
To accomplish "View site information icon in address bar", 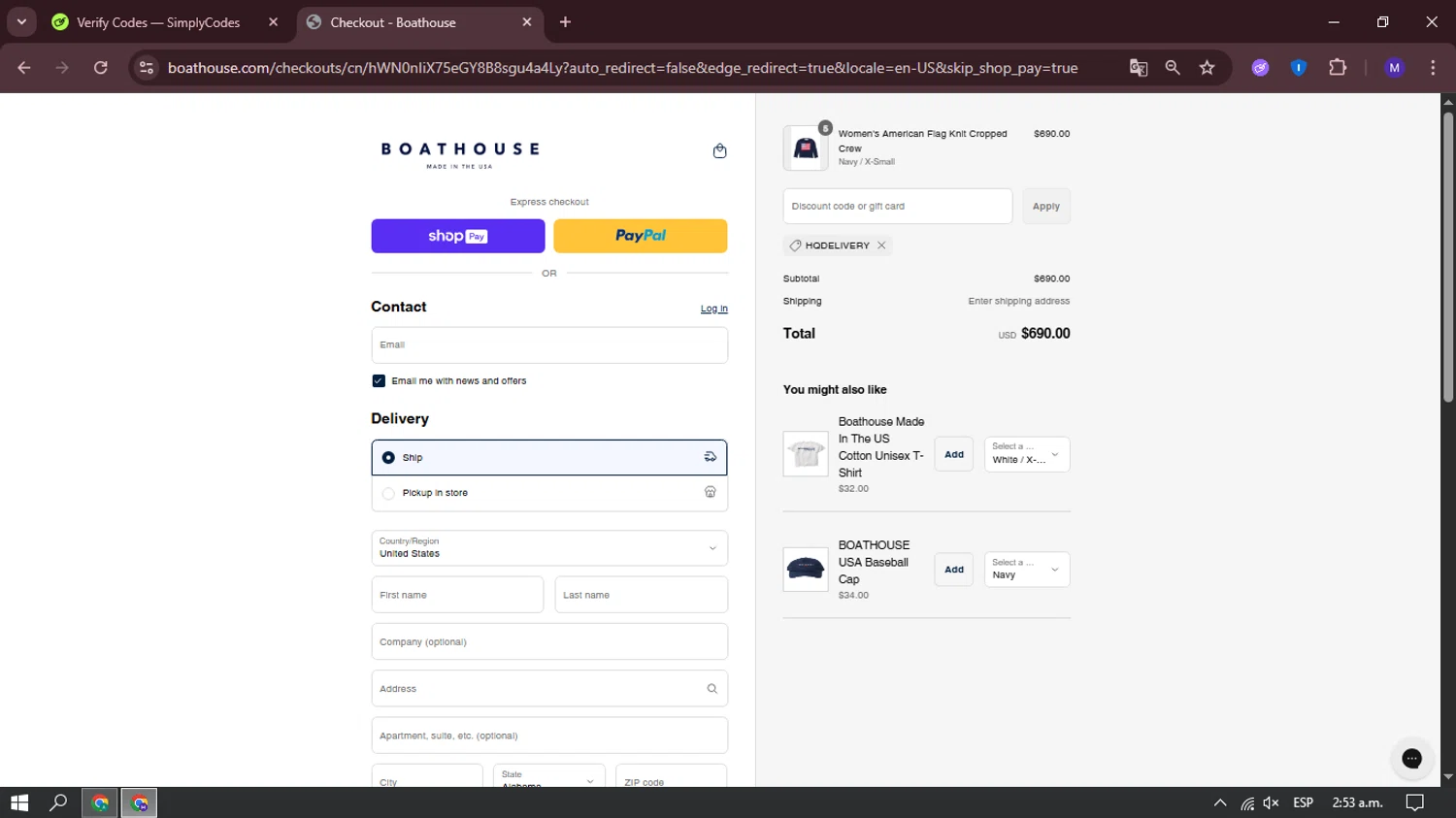I will [x=147, y=68].
